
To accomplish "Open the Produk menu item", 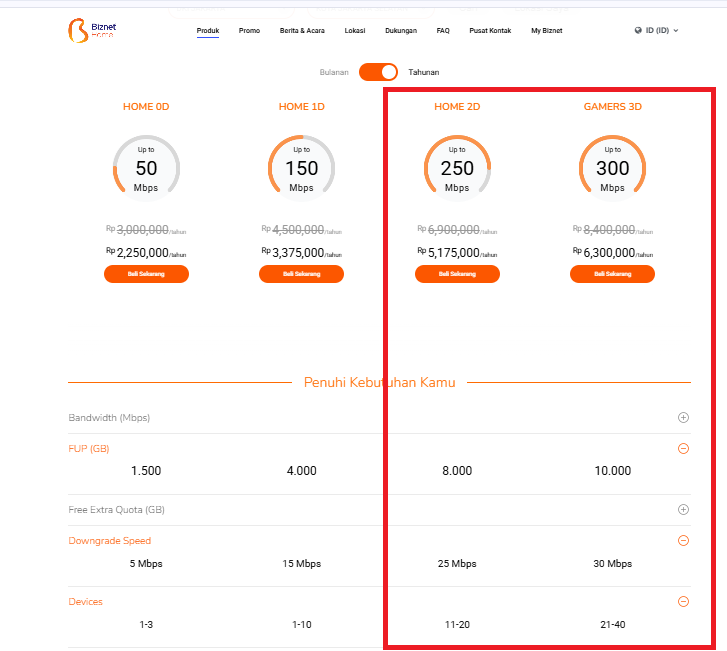I will pos(208,31).
